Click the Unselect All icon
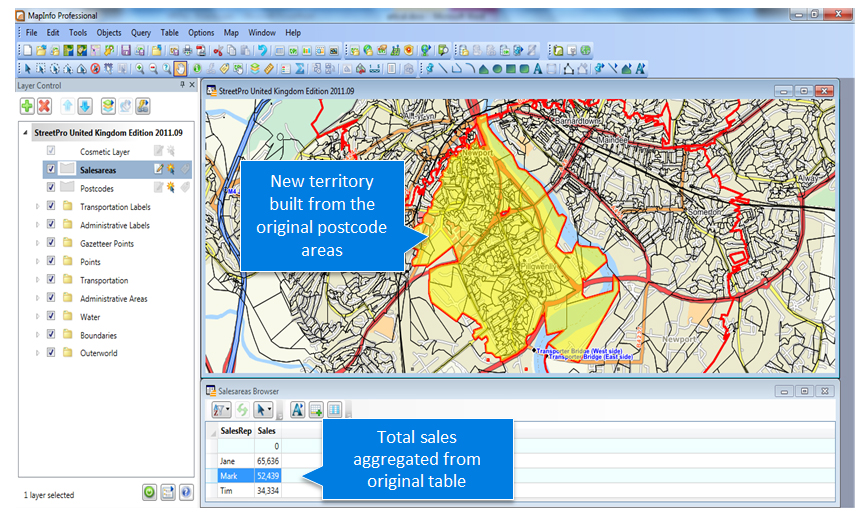Viewport: 868px width, 517px height. click(x=95, y=69)
